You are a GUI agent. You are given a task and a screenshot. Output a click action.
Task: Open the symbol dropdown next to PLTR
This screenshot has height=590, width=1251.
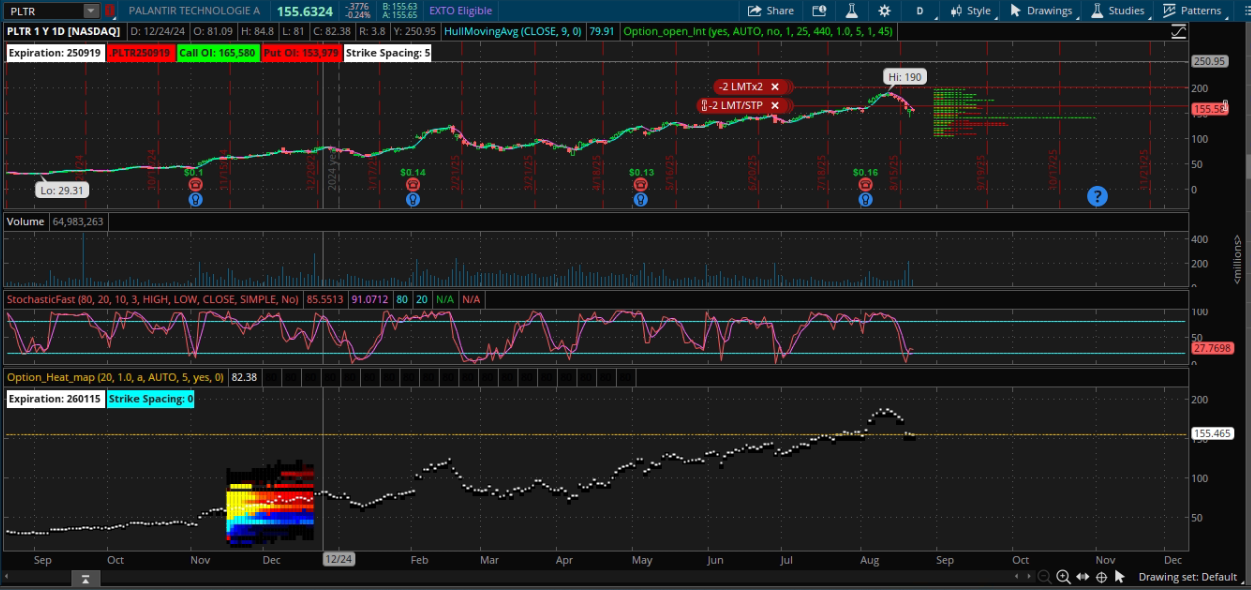tap(91, 11)
